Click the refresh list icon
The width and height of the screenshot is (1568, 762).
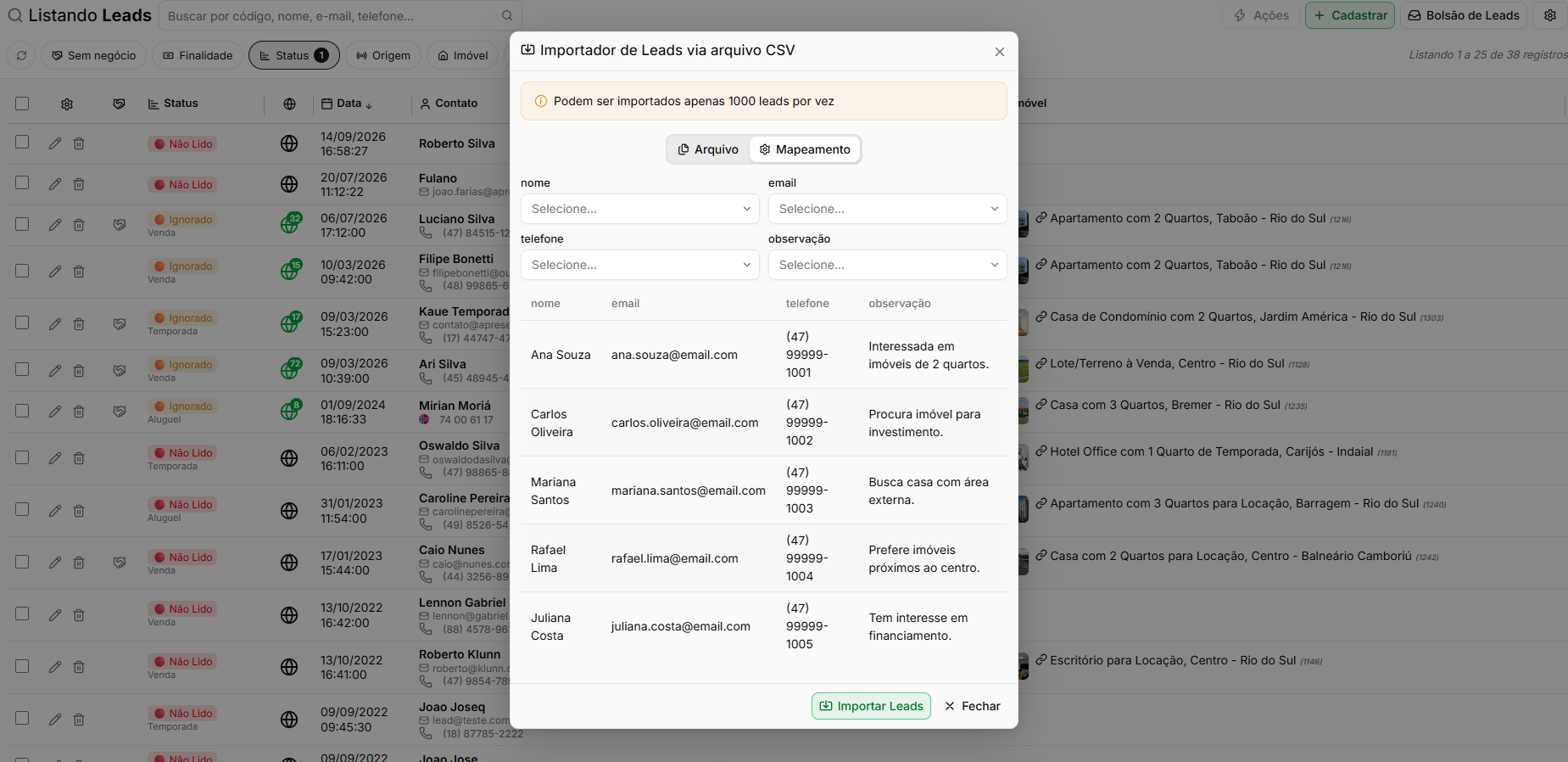pos(21,55)
